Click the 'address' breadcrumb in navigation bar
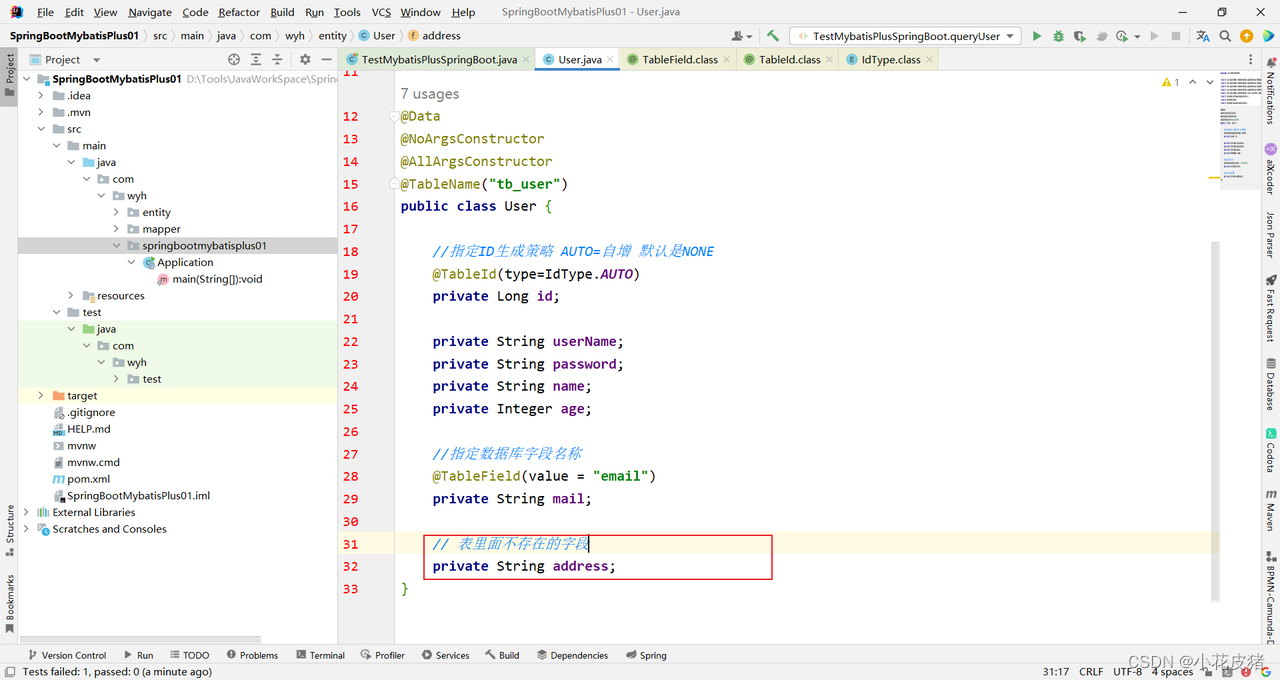1280x680 pixels. (x=434, y=35)
